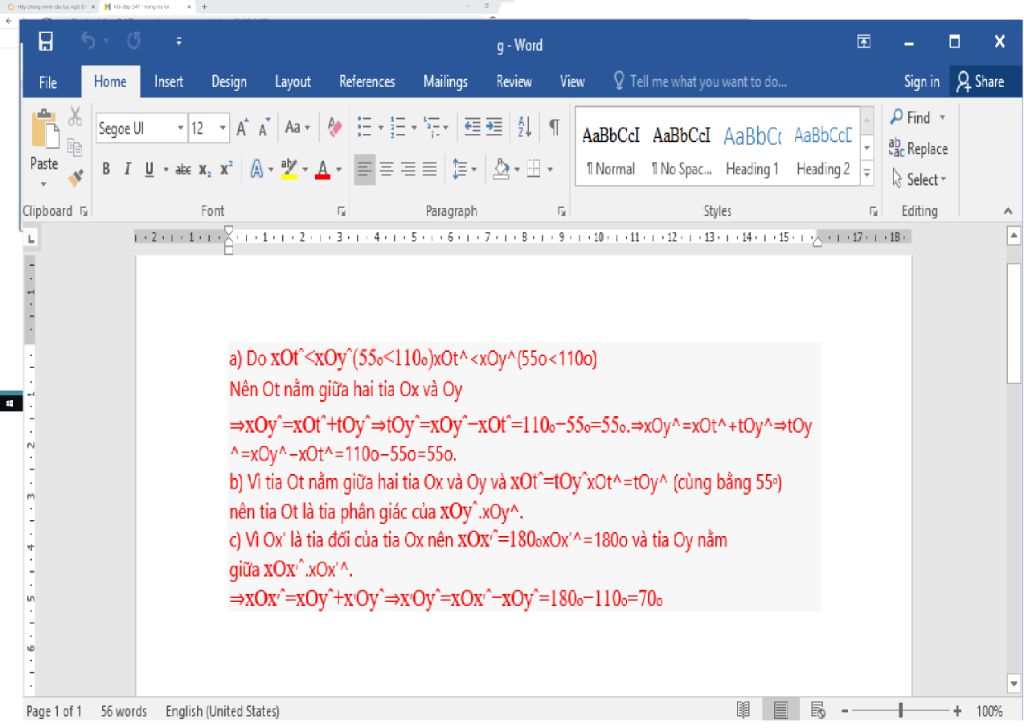Apply the Normal style

[611, 150]
